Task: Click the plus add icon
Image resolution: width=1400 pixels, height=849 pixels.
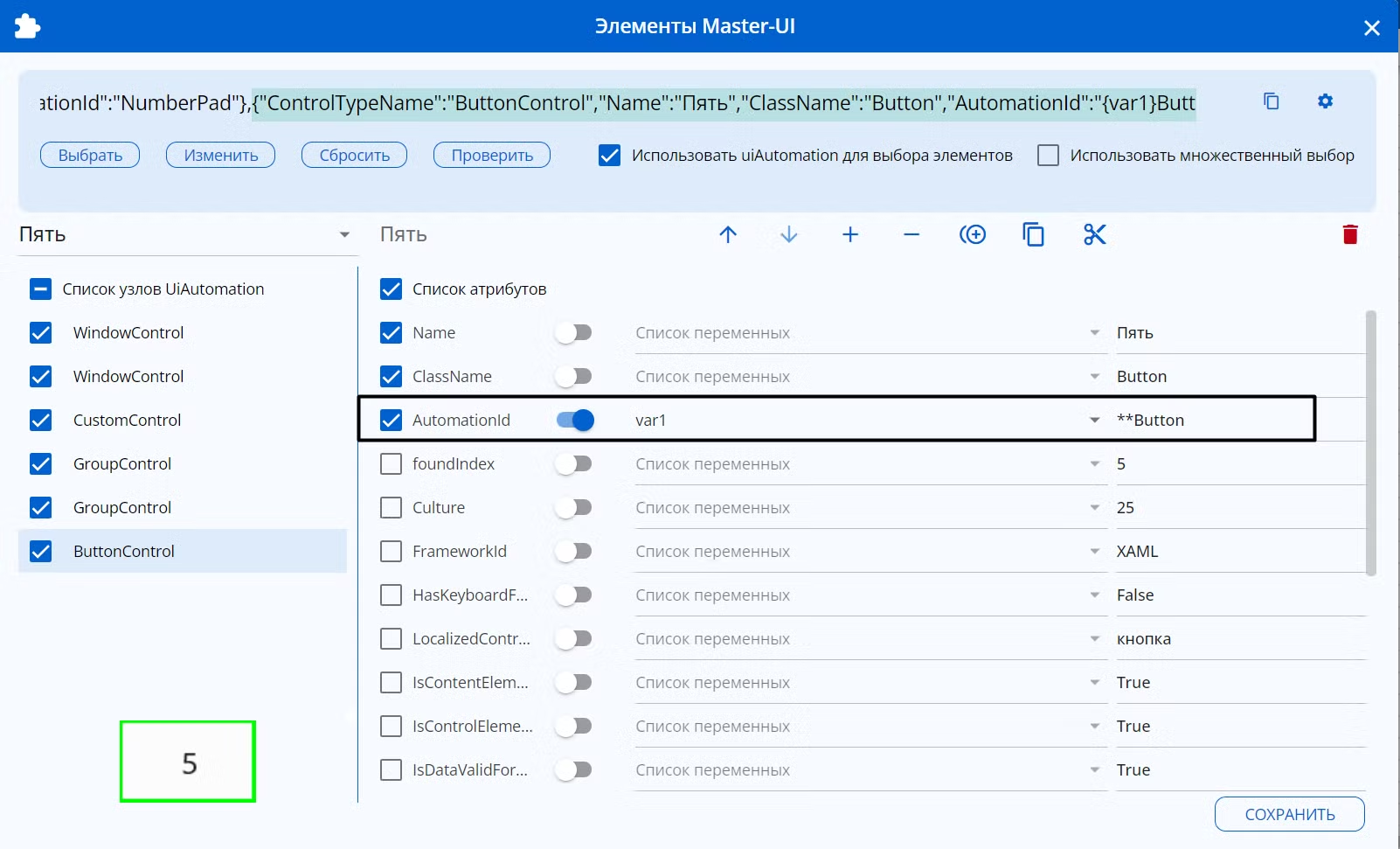Action: [x=850, y=234]
